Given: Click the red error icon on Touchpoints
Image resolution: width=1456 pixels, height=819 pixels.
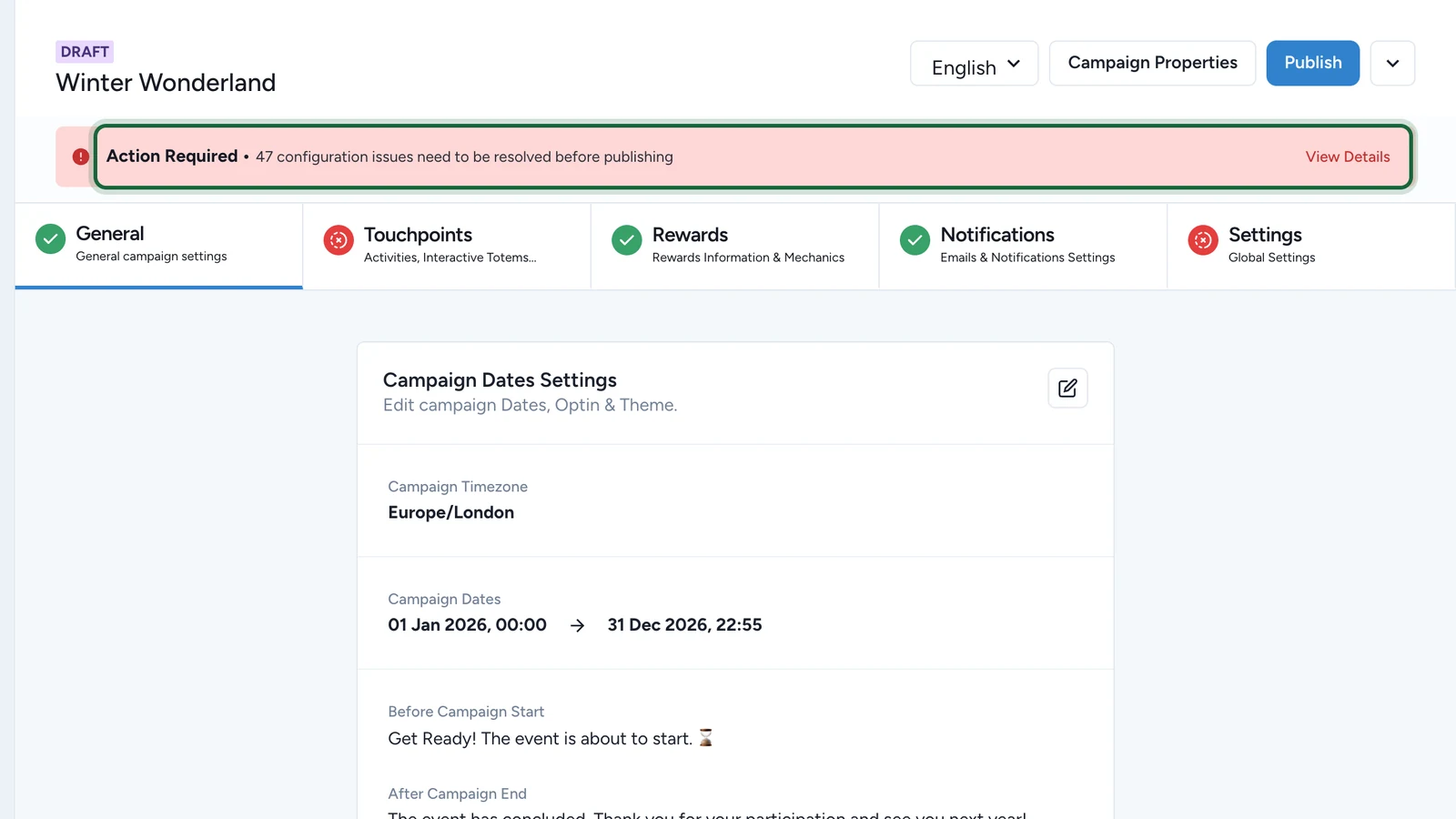Looking at the screenshot, I should pyautogui.click(x=339, y=240).
